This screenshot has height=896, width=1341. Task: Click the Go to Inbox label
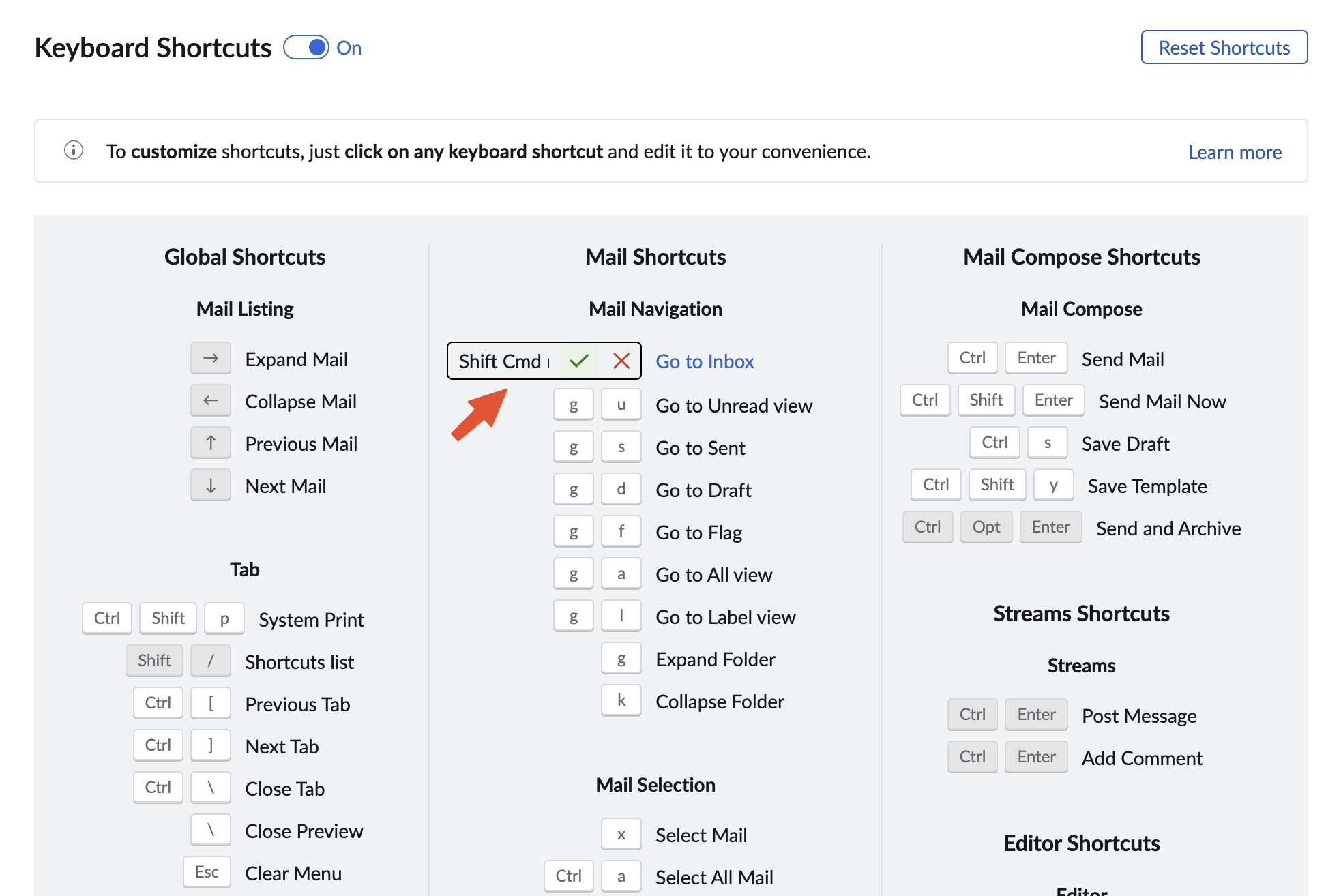click(705, 361)
